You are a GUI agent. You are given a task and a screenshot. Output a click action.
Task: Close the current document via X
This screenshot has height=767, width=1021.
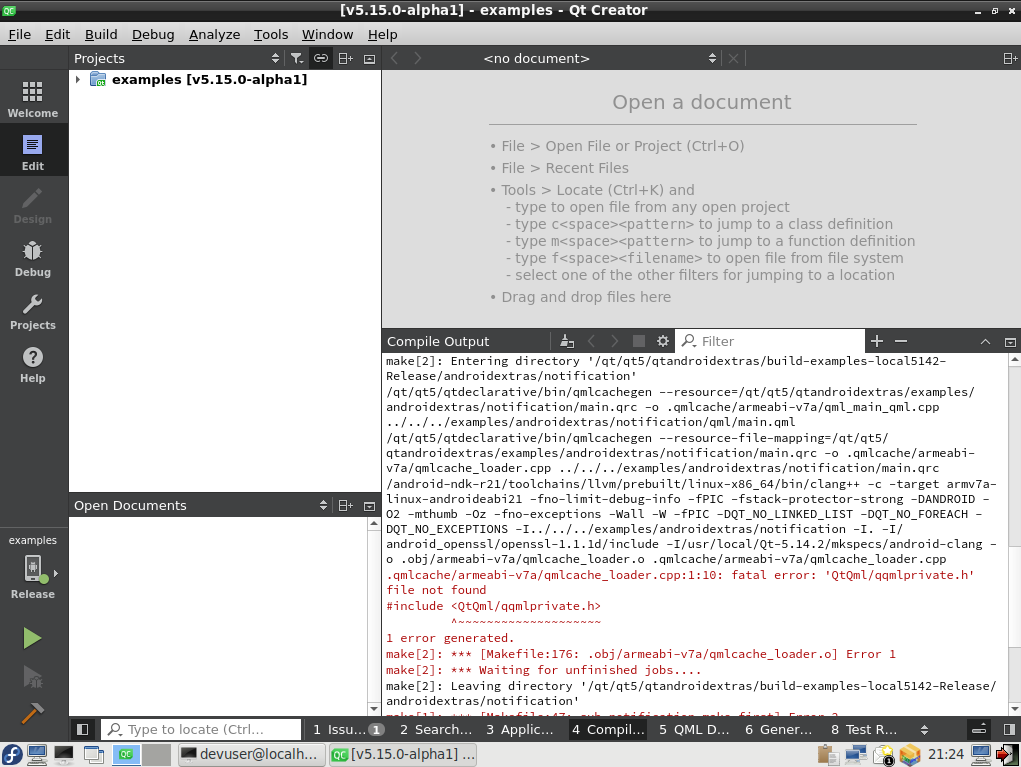[x=733, y=59]
